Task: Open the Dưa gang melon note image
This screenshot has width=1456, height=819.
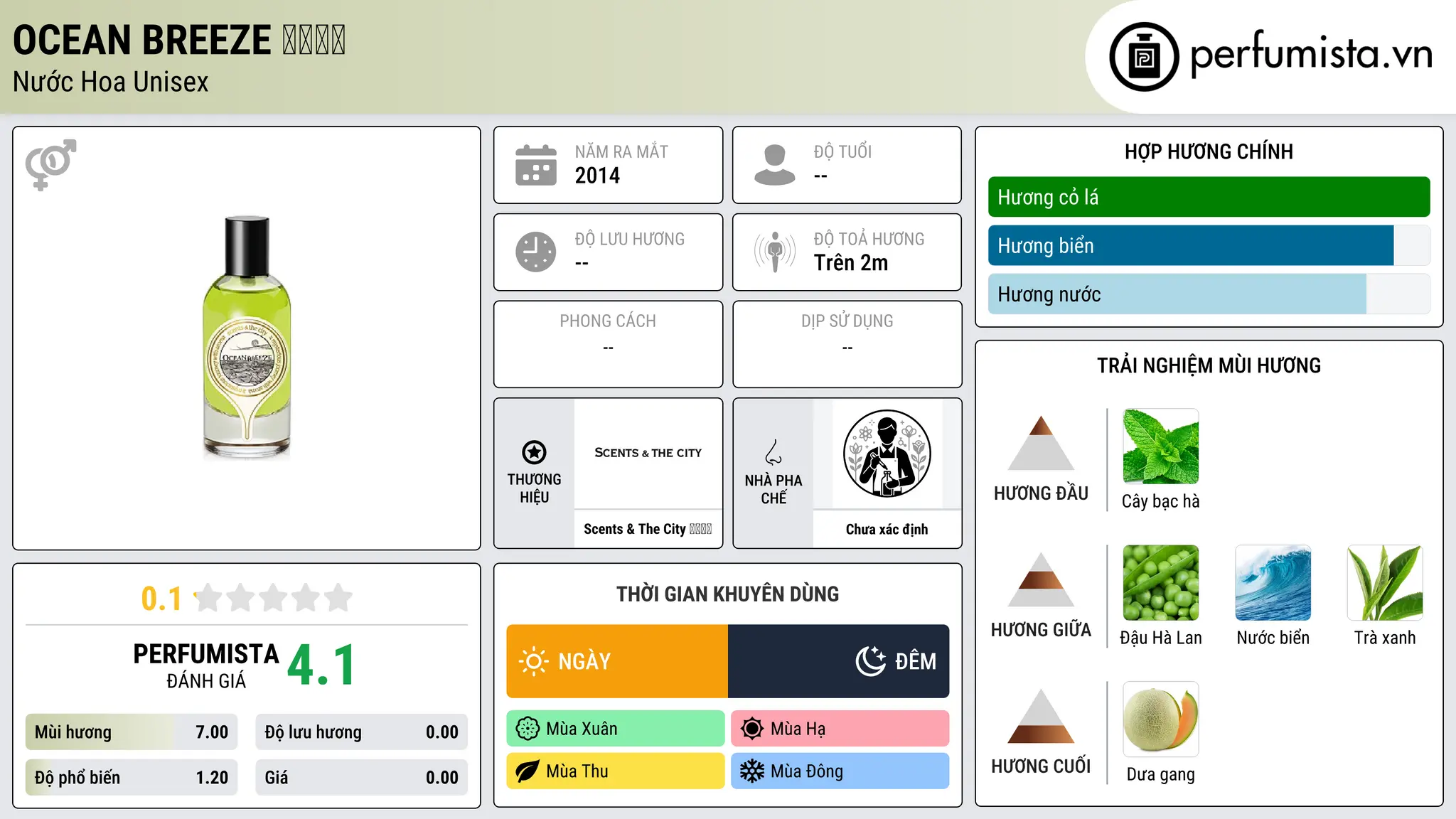Action: [1160, 719]
